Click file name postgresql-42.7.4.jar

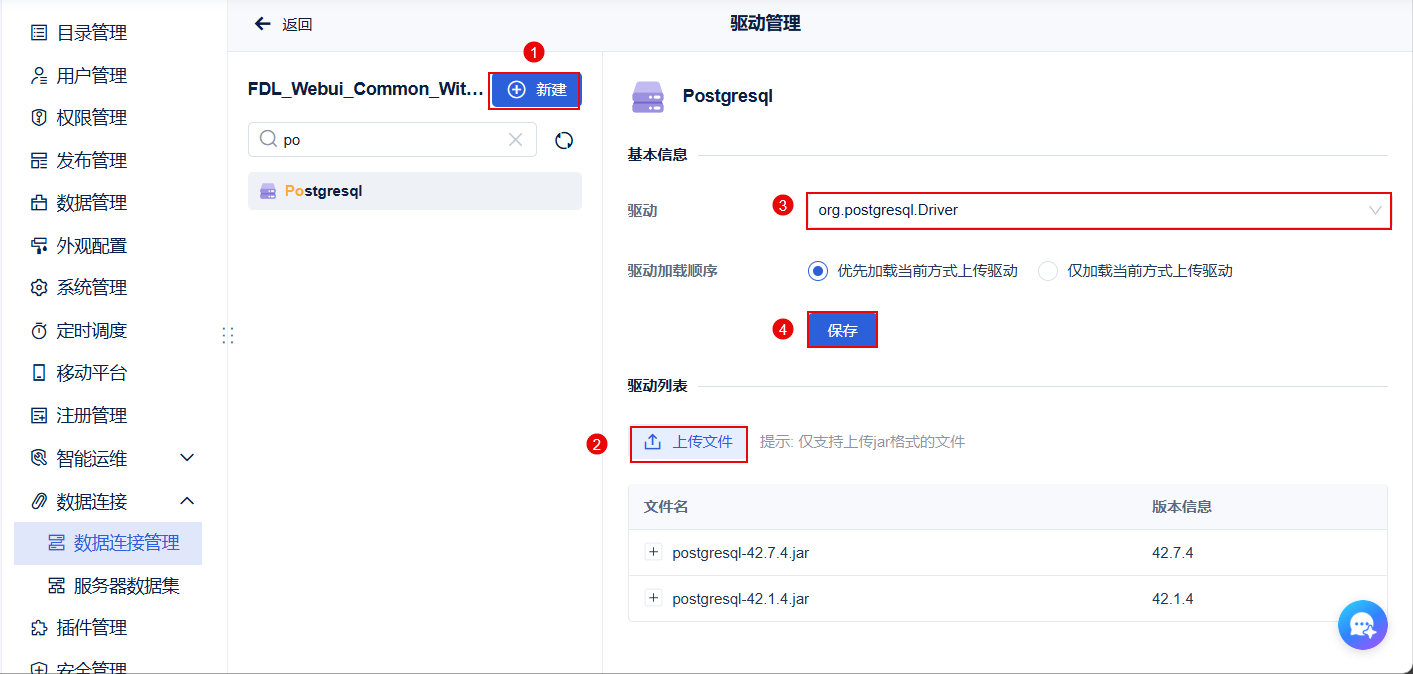[x=740, y=553]
